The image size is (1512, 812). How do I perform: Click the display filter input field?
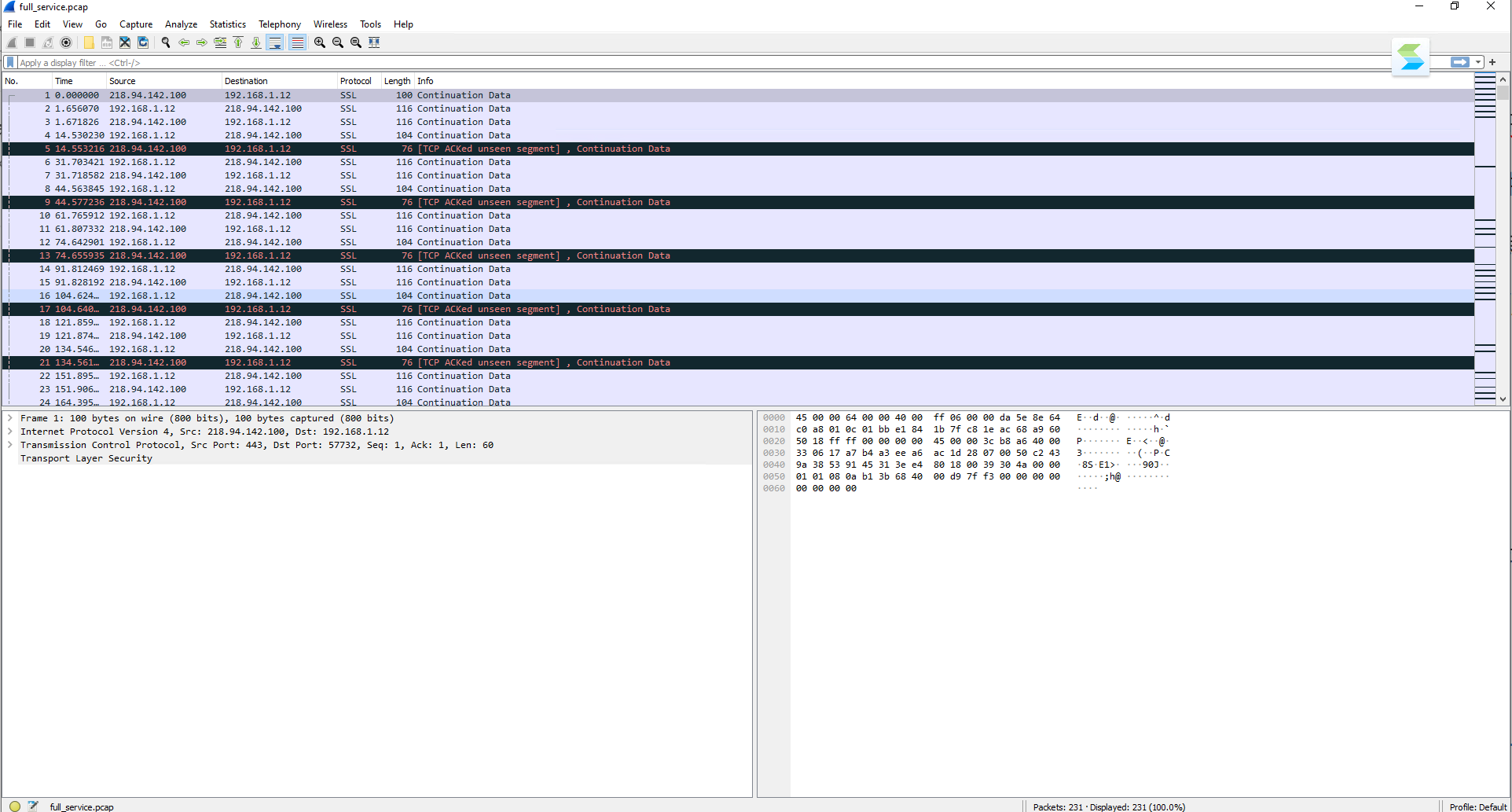[x=393, y=62]
